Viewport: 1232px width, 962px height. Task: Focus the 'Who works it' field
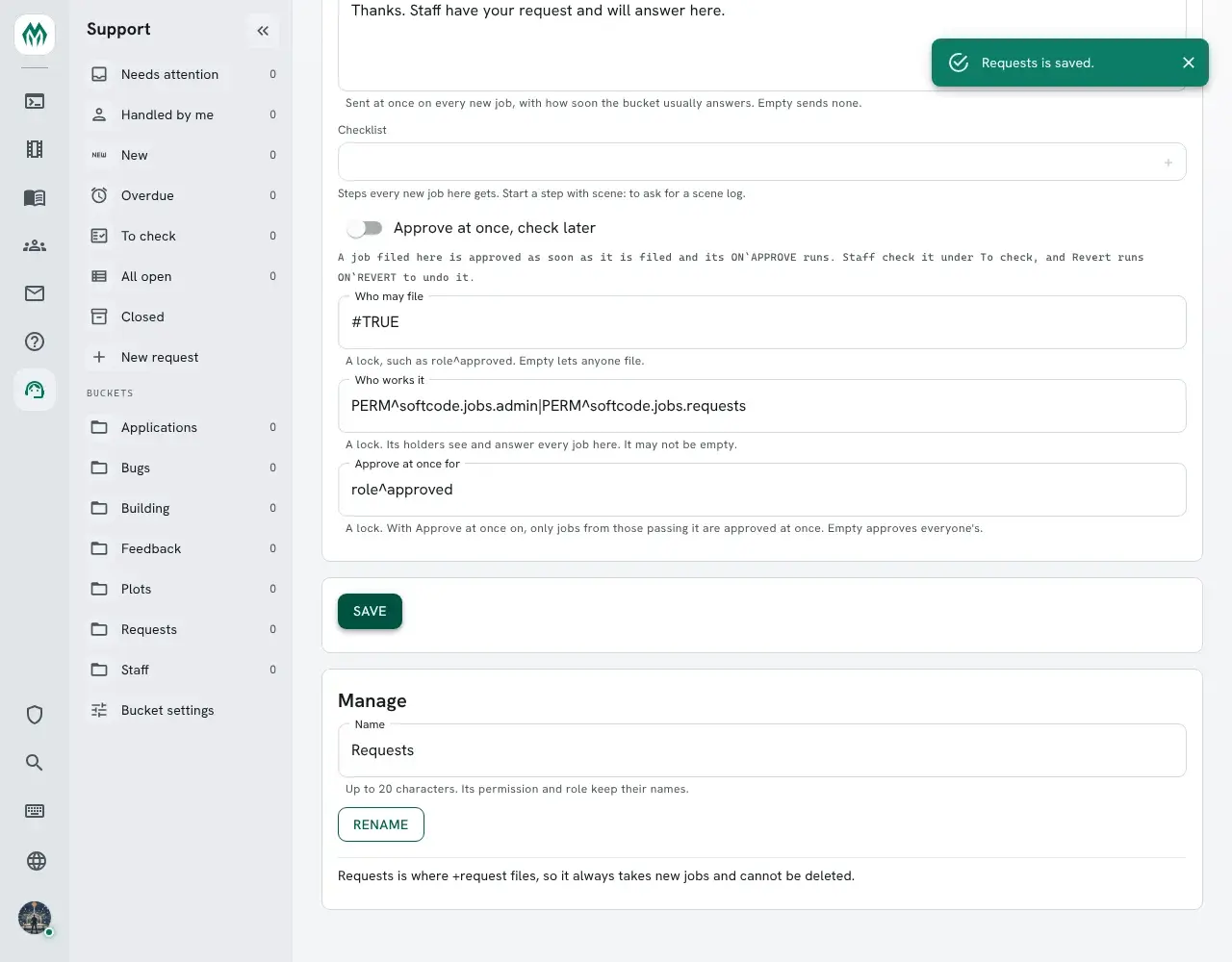point(762,406)
